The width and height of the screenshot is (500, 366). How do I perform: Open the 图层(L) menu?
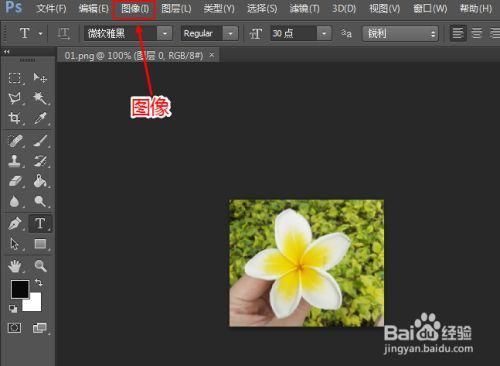tap(176, 8)
